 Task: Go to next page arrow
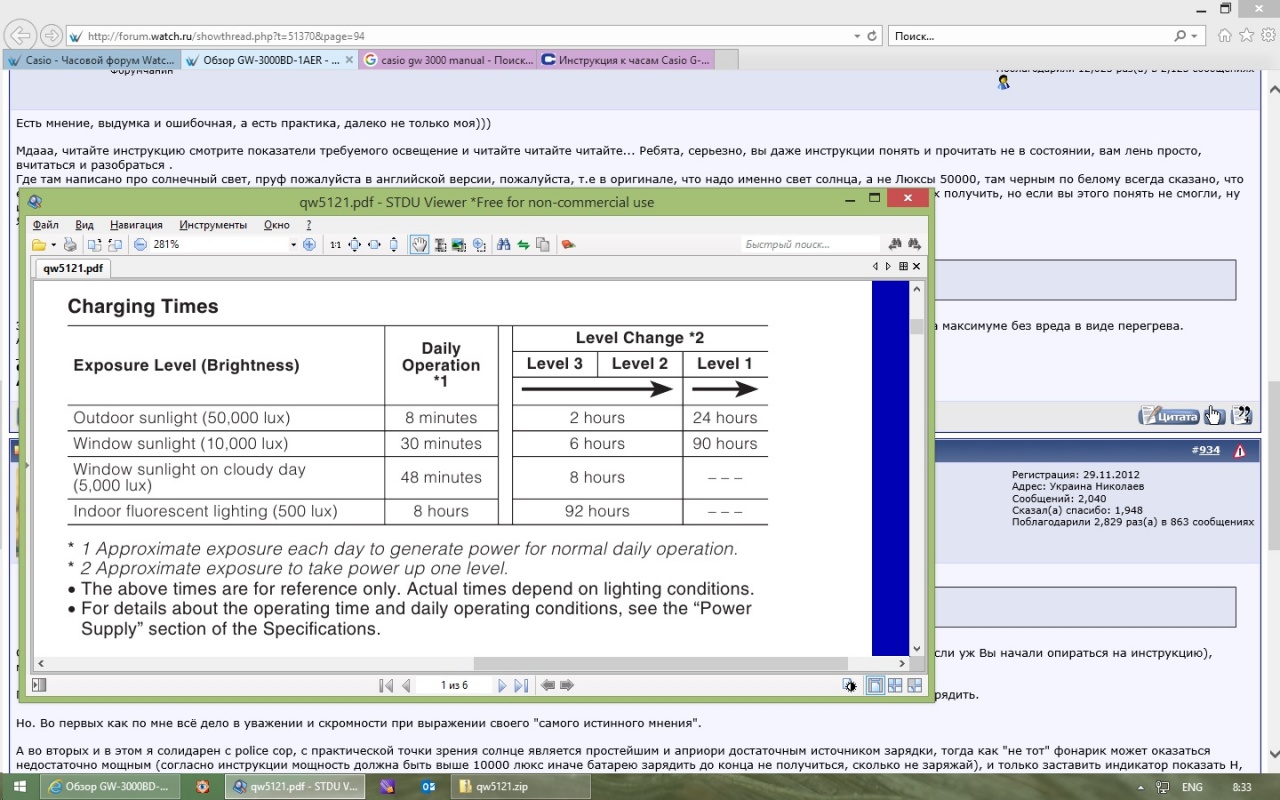pyautogui.click(x=502, y=685)
